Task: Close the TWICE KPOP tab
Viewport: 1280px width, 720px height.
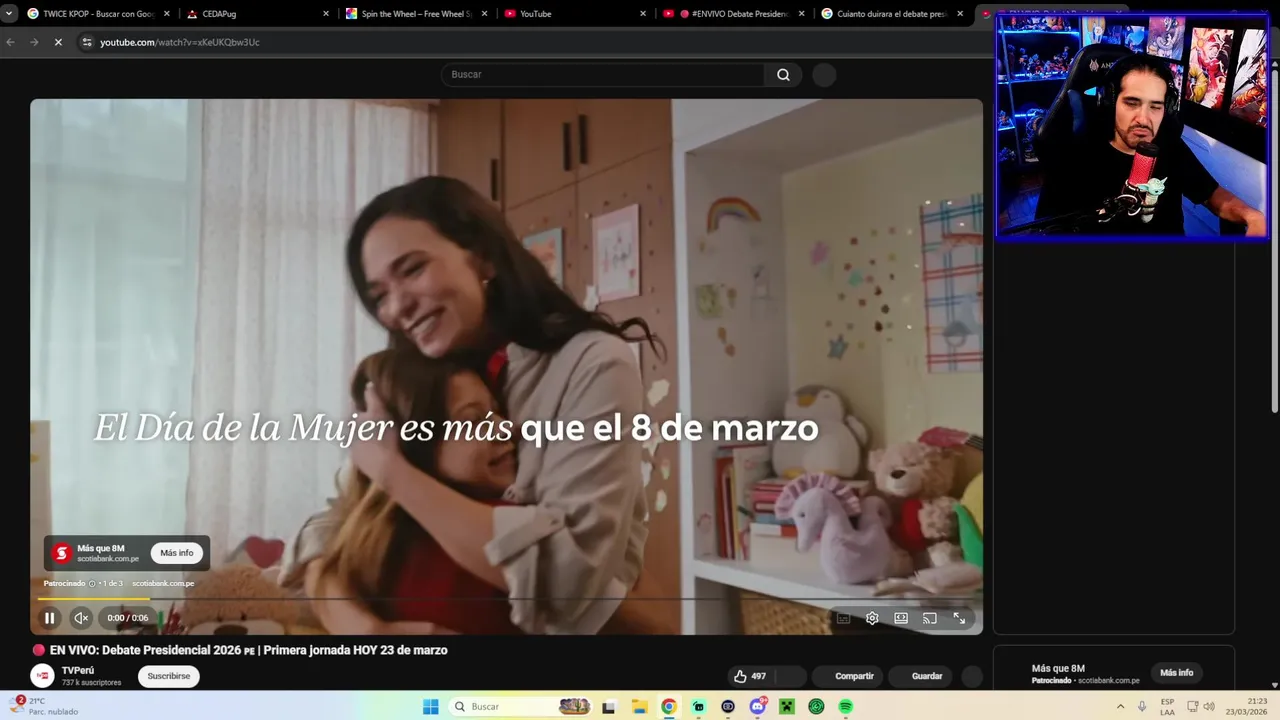Action: click(167, 14)
